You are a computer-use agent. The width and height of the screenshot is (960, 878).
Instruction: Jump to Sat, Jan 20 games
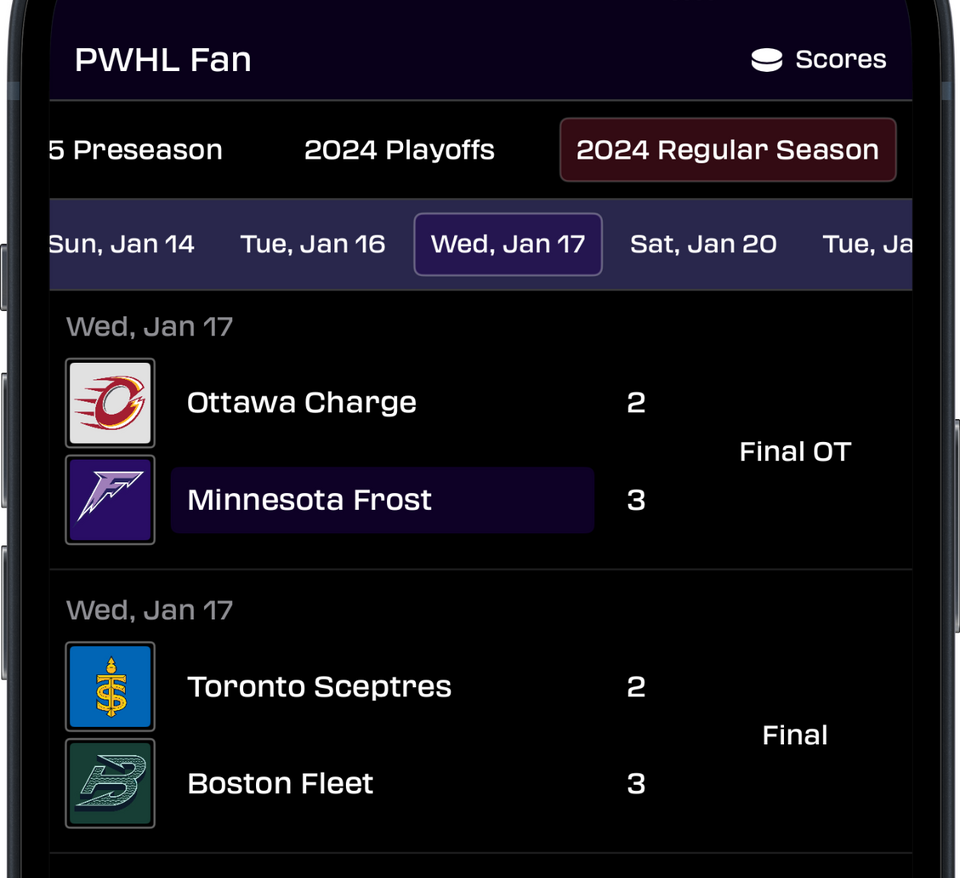(703, 244)
